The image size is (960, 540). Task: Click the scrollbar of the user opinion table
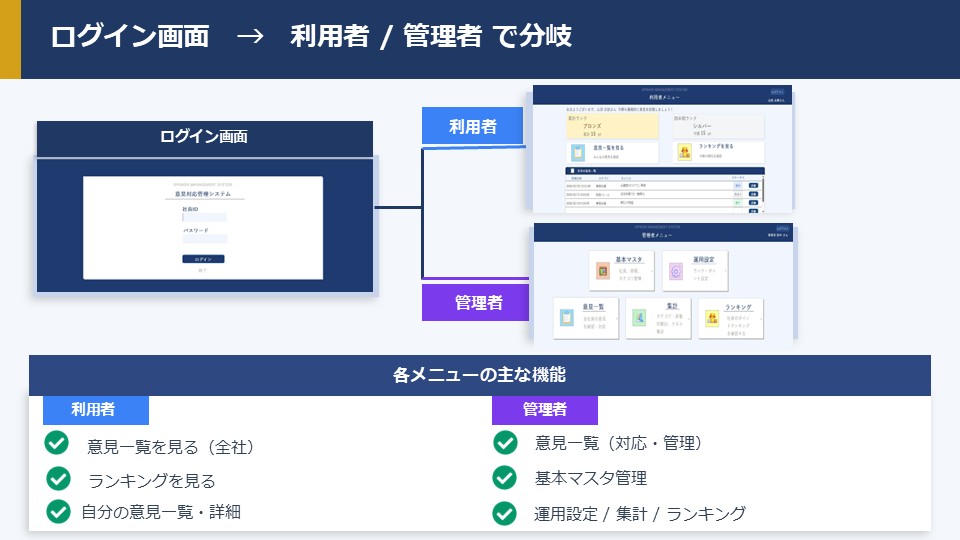coord(765,192)
